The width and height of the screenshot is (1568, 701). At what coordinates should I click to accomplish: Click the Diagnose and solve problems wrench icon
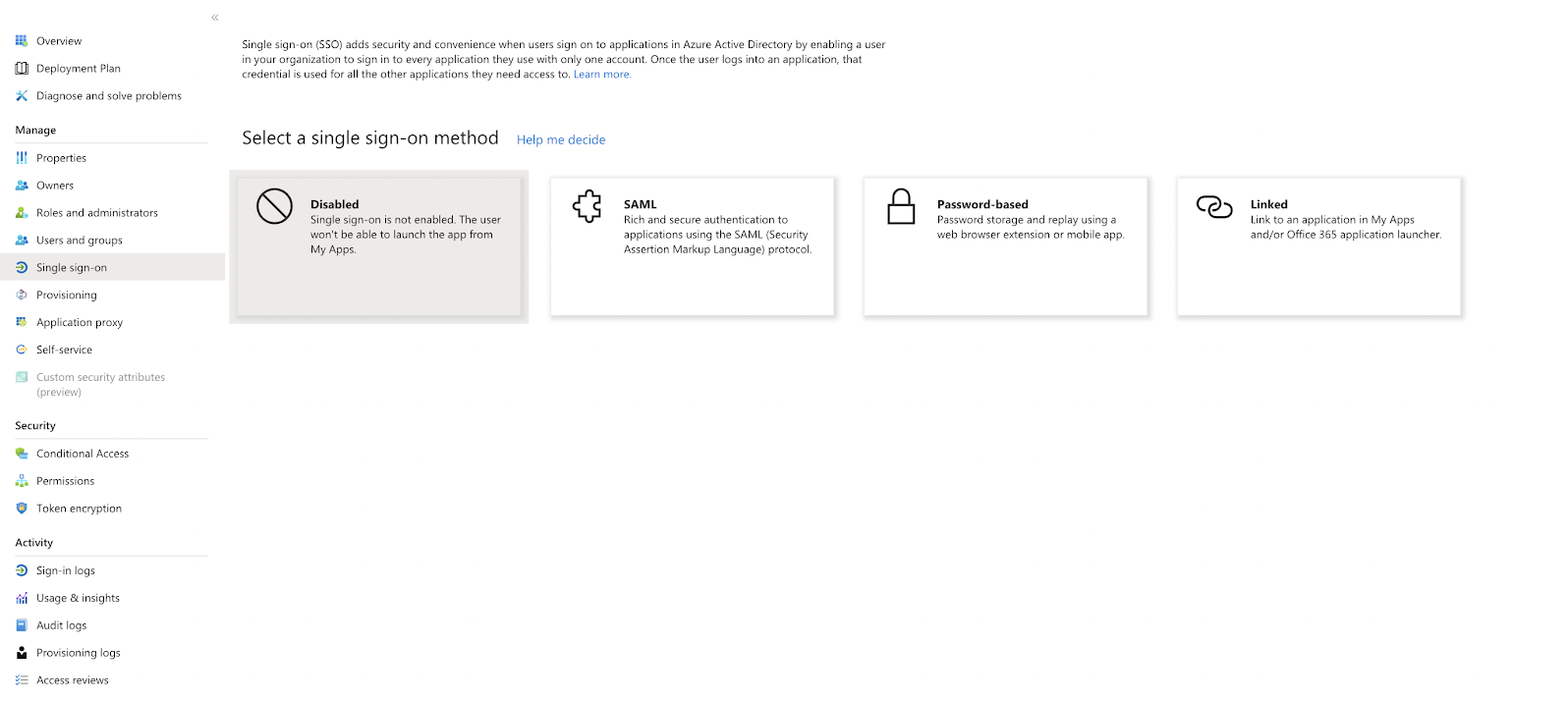click(22, 96)
